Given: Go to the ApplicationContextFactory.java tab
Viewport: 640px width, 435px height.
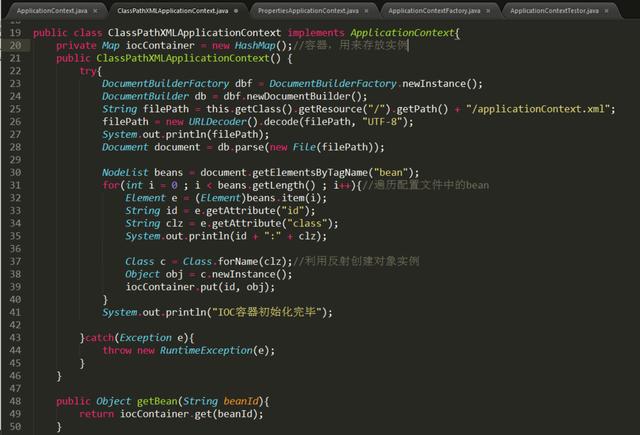Looking at the screenshot, I should pos(434,11).
